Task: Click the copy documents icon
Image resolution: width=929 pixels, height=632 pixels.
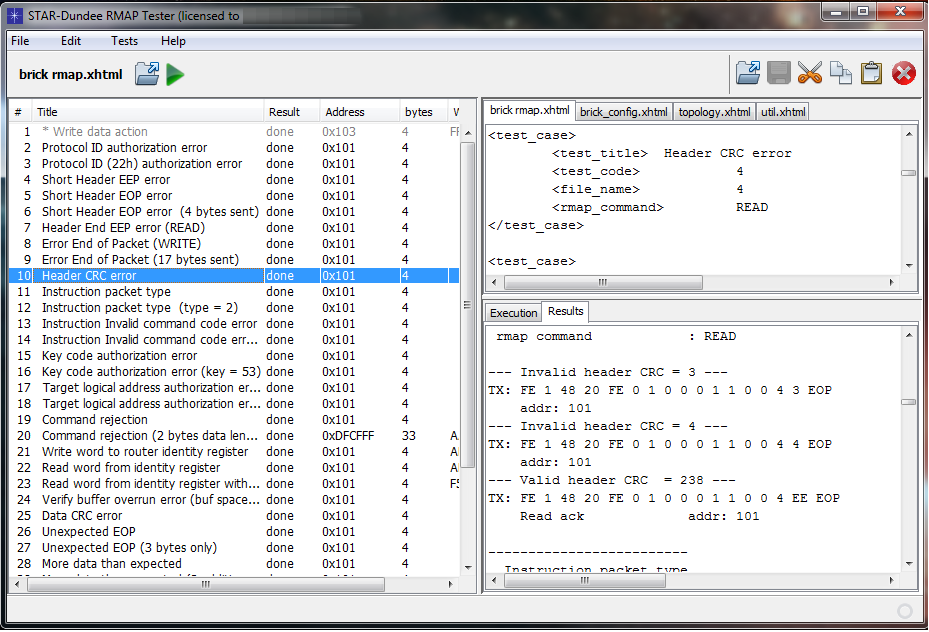Action: [841, 73]
